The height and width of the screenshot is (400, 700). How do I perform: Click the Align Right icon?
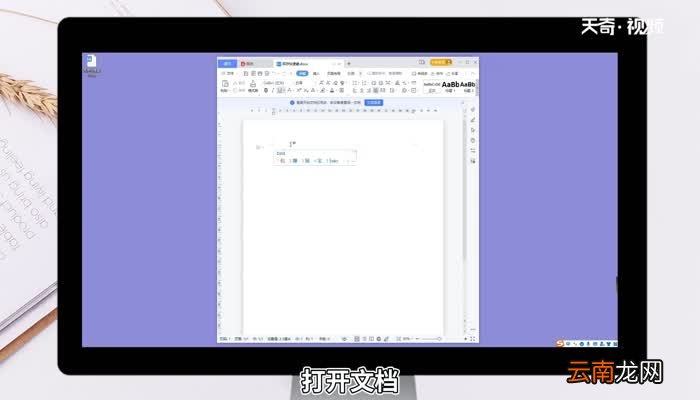368,90
